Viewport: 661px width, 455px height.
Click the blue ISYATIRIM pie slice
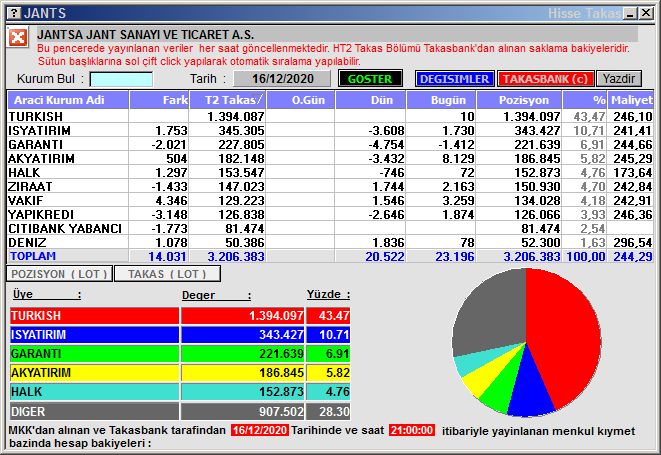click(530, 388)
